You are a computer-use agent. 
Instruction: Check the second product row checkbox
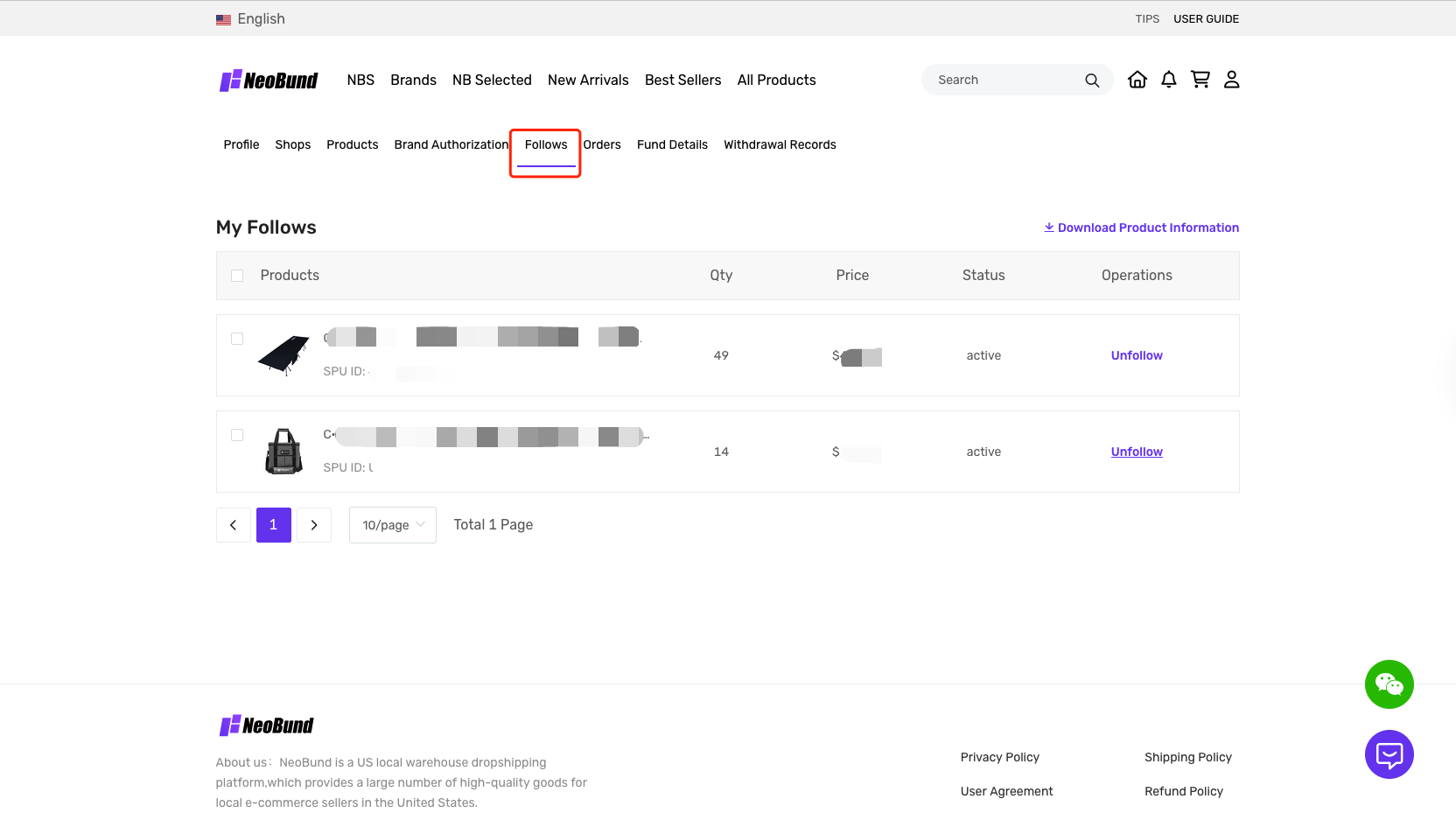pos(237,435)
